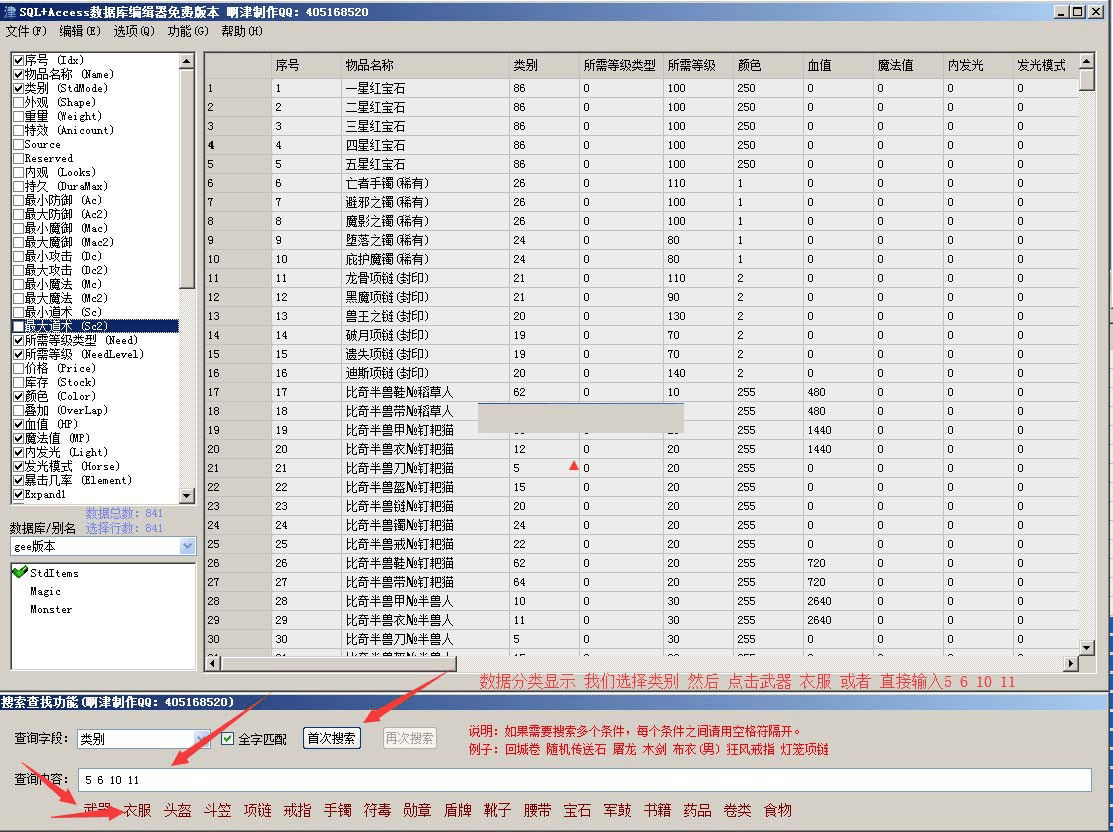Click the table's vertical scroll-down arrow

1087,645
